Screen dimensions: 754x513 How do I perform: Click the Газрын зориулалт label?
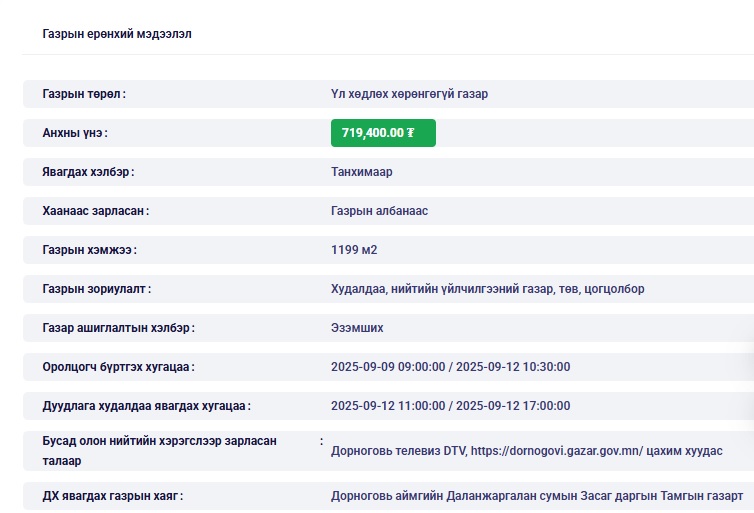click(97, 289)
